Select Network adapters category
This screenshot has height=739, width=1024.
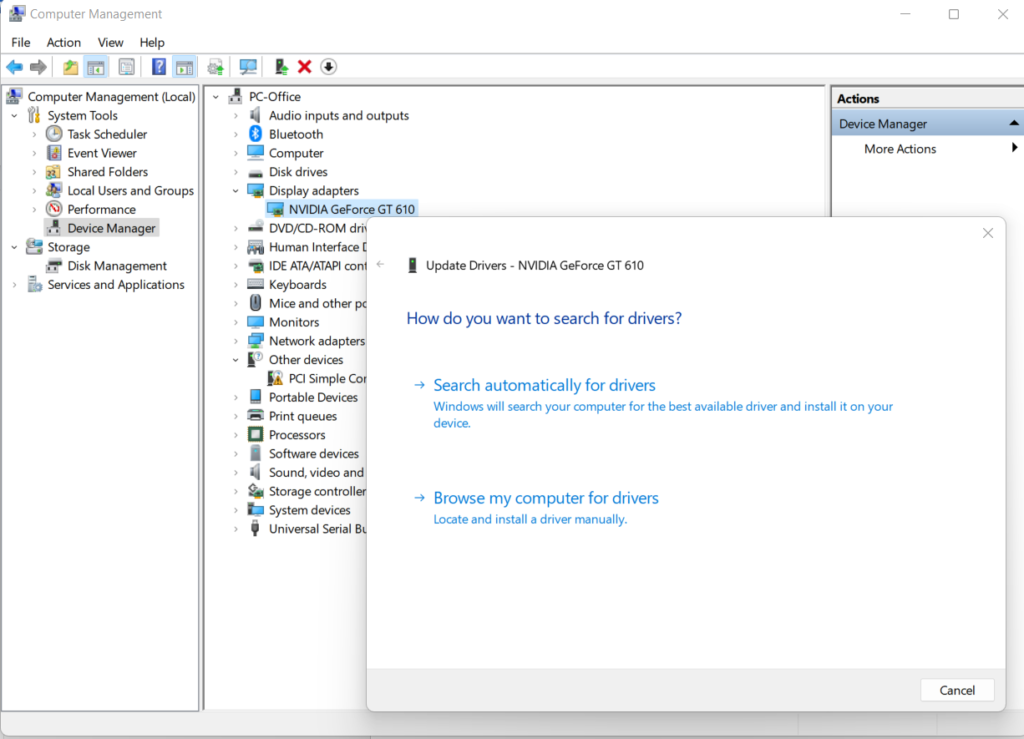pyautogui.click(x=317, y=341)
